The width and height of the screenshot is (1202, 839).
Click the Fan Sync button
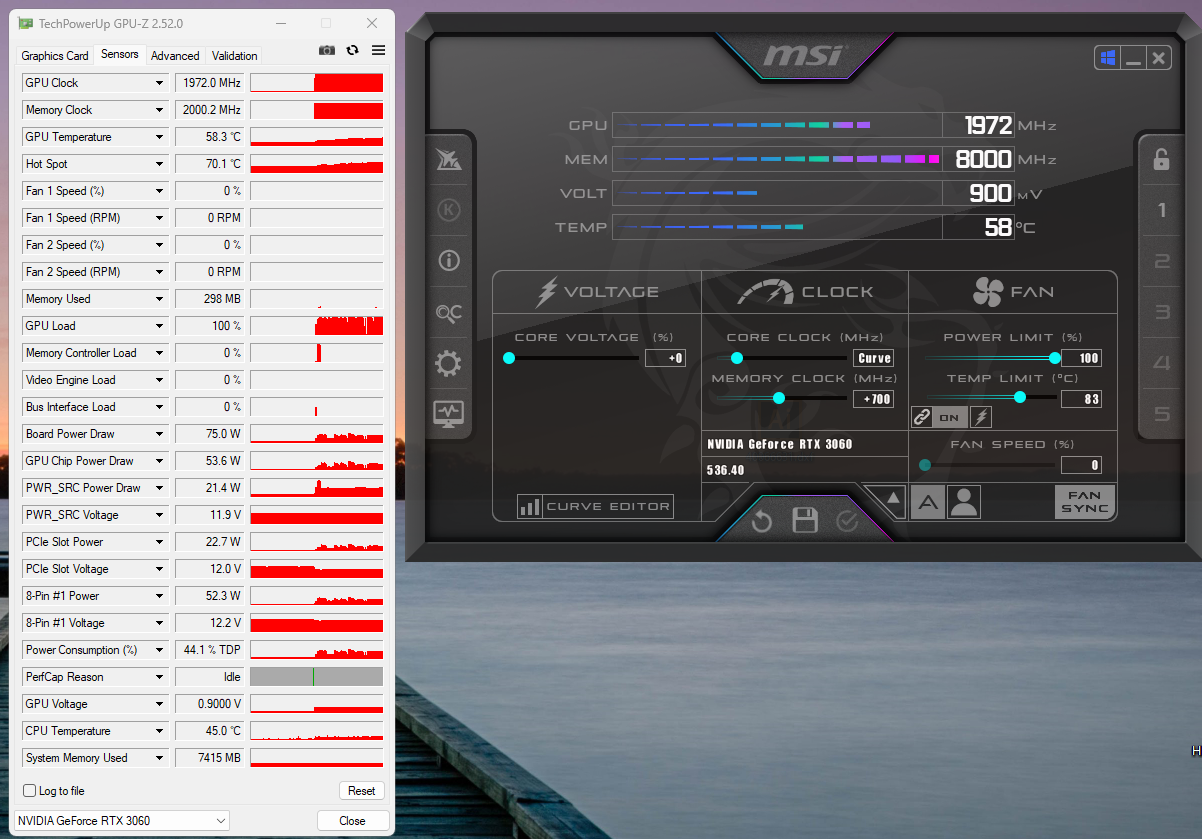pos(1084,501)
